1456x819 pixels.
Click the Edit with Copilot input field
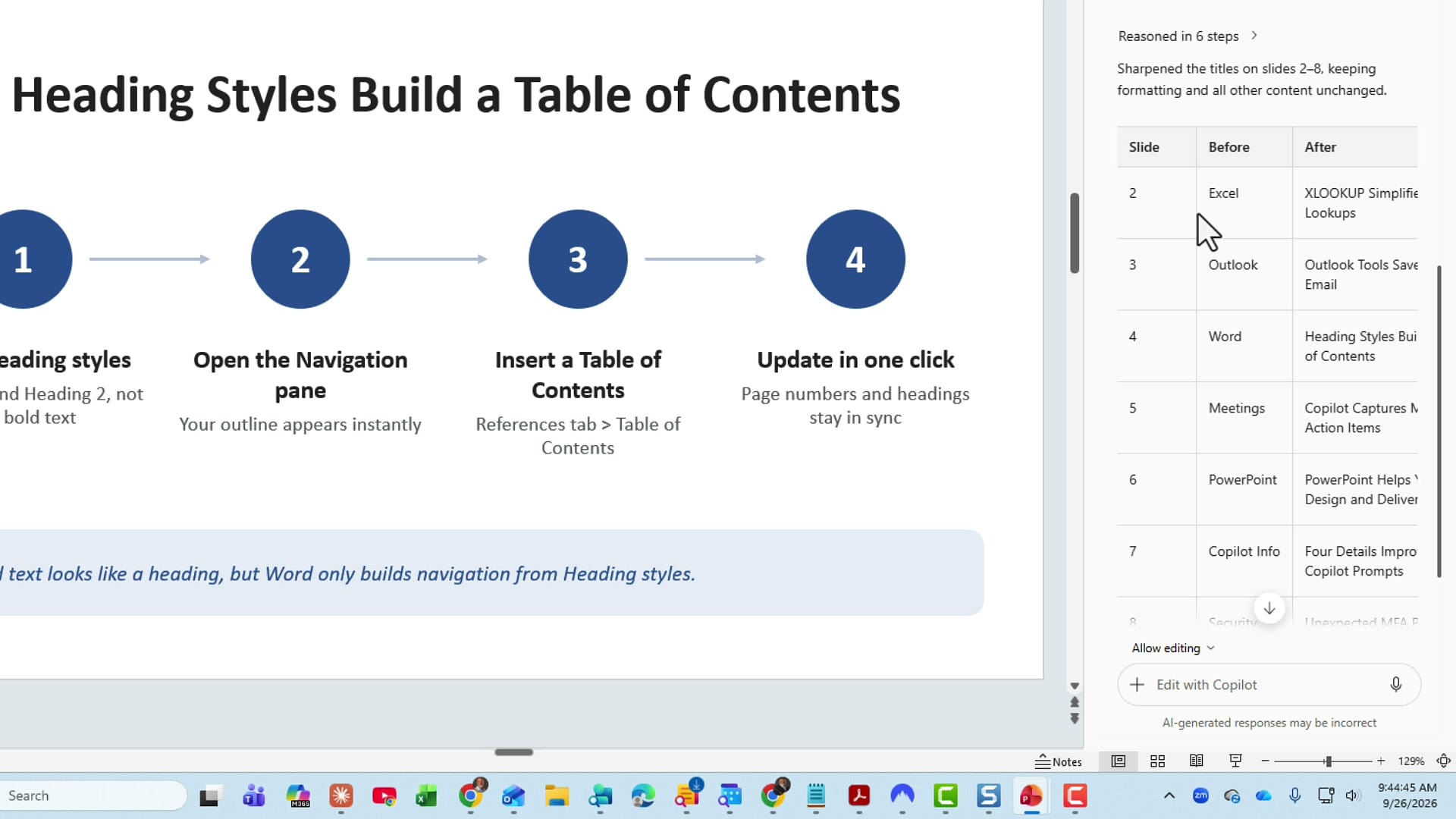pyautogui.click(x=1268, y=685)
